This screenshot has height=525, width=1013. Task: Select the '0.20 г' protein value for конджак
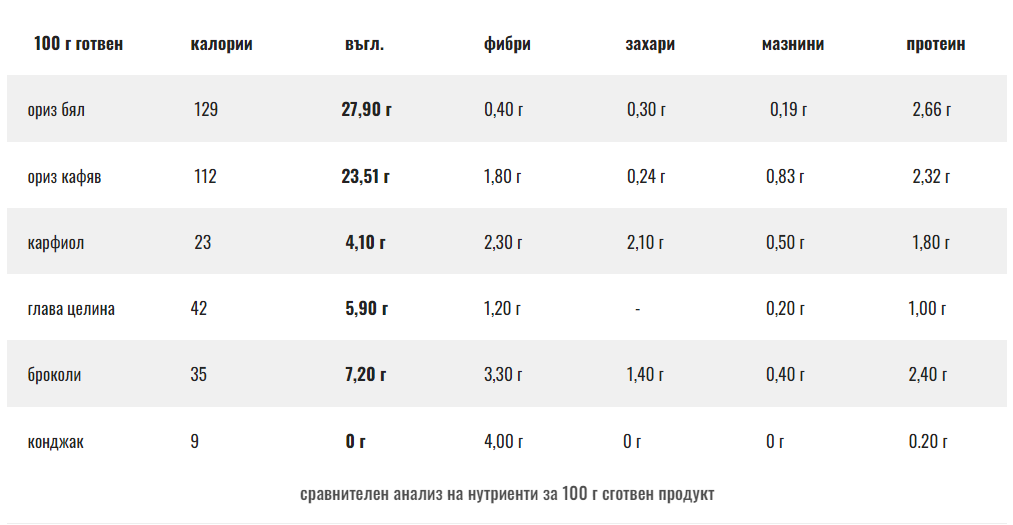(928, 441)
